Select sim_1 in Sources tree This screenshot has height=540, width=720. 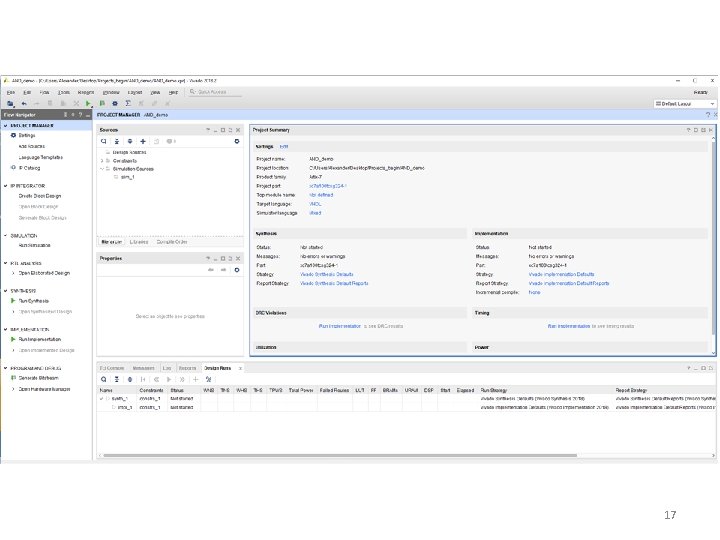[x=127, y=177]
